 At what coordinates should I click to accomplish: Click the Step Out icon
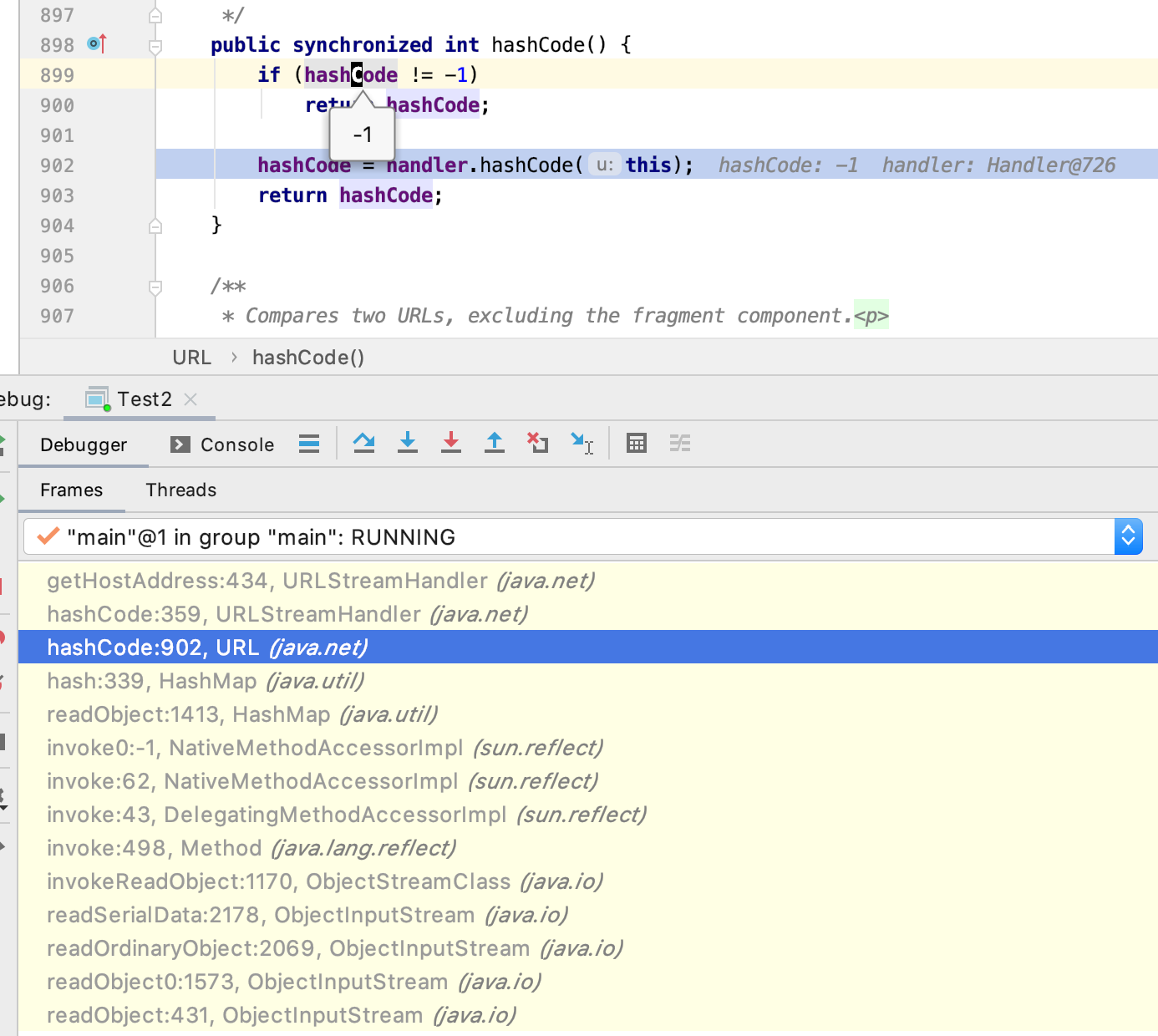[495, 443]
